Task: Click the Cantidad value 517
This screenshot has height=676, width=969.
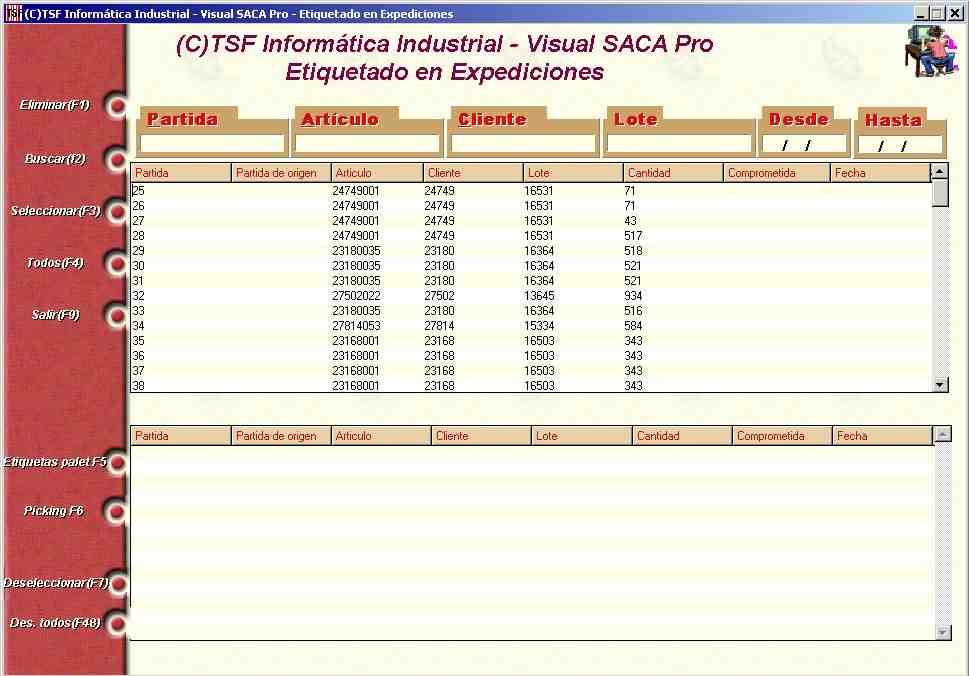Action: click(633, 236)
